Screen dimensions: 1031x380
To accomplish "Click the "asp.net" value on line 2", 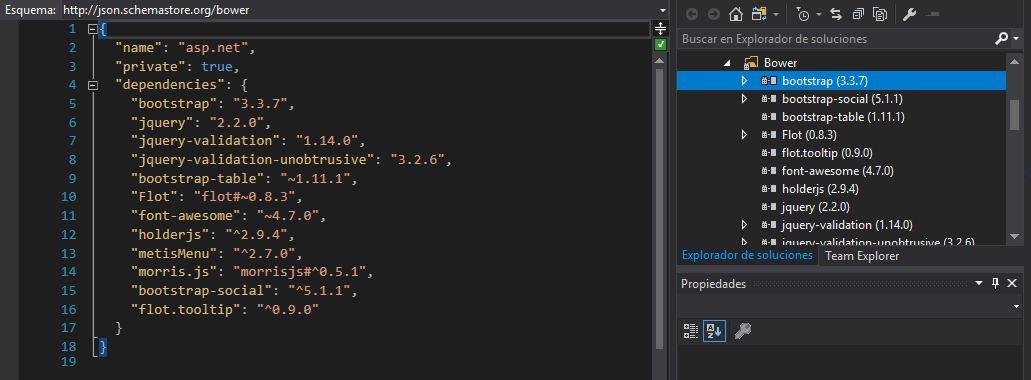I will pos(214,48).
